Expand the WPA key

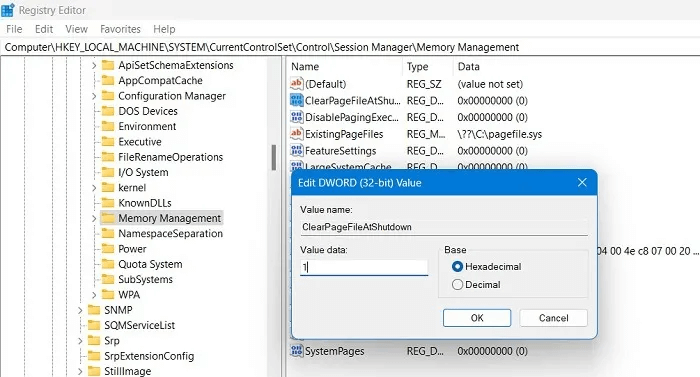[x=94, y=294]
